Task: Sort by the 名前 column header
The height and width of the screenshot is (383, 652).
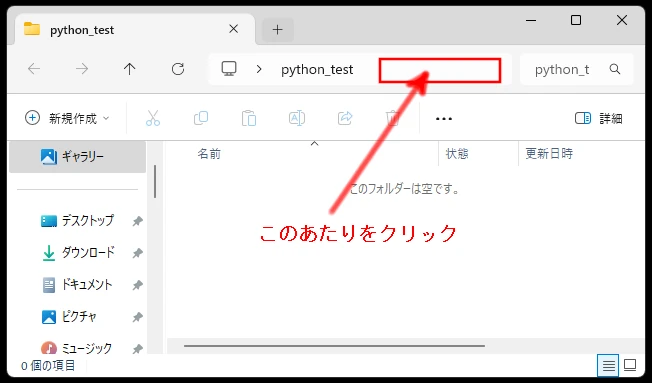Action: pos(209,154)
